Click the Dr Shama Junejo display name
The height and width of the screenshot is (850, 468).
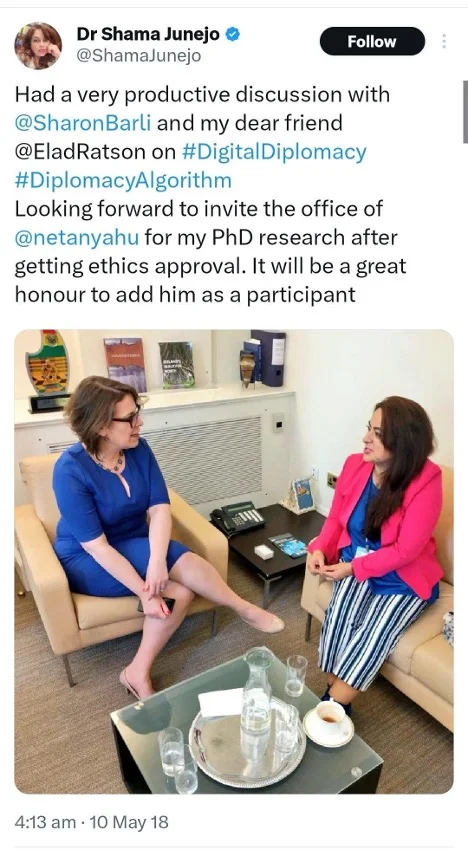click(x=148, y=34)
